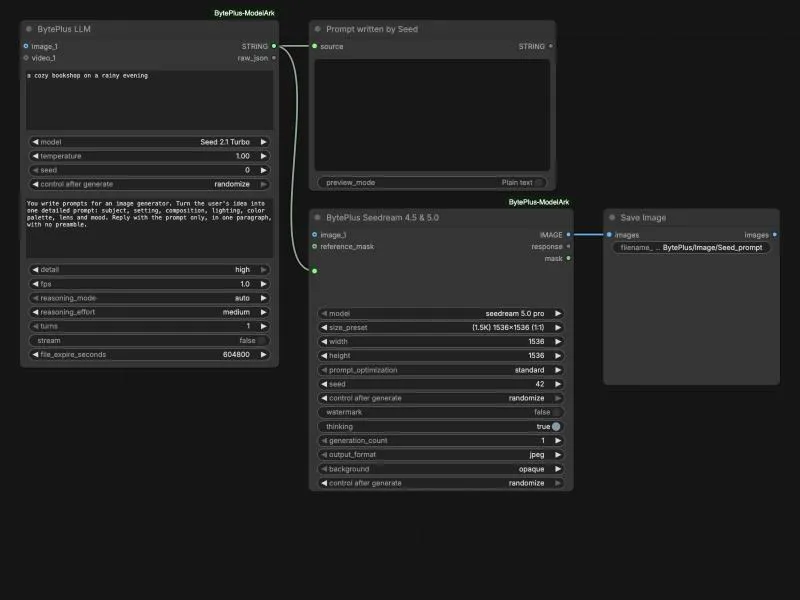This screenshot has height=600, width=800.
Task: Collapse the Prompt written by Seed node dot
Action: [x=318, y=29]
